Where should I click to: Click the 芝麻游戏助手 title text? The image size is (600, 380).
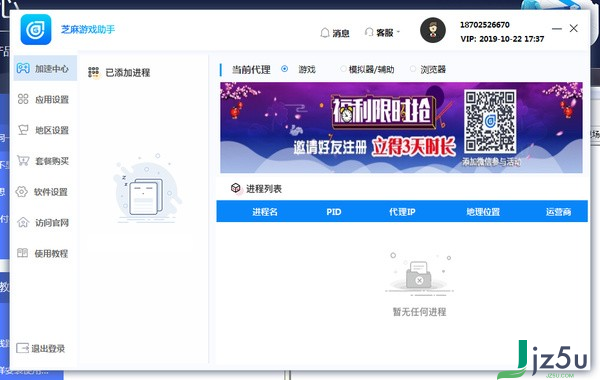click(x=88, y=29)
